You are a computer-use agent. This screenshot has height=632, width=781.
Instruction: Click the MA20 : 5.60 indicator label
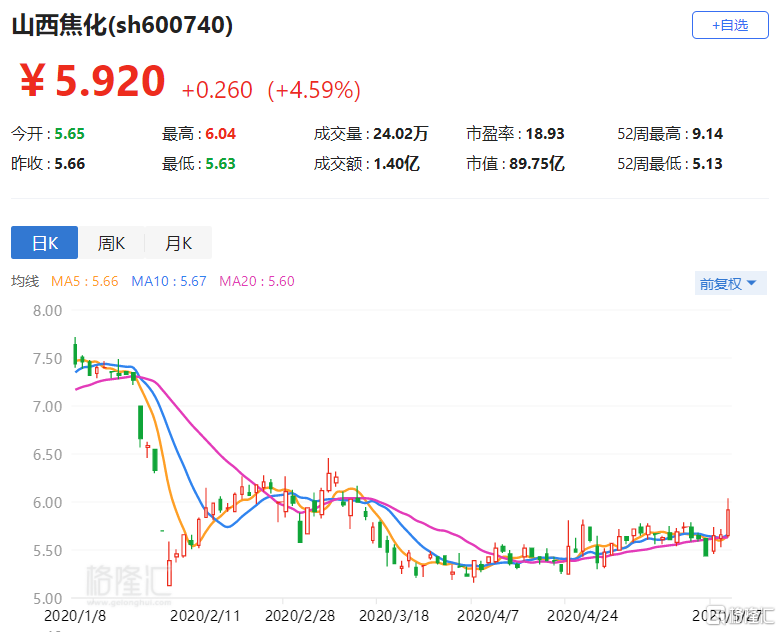pos(257,281)
